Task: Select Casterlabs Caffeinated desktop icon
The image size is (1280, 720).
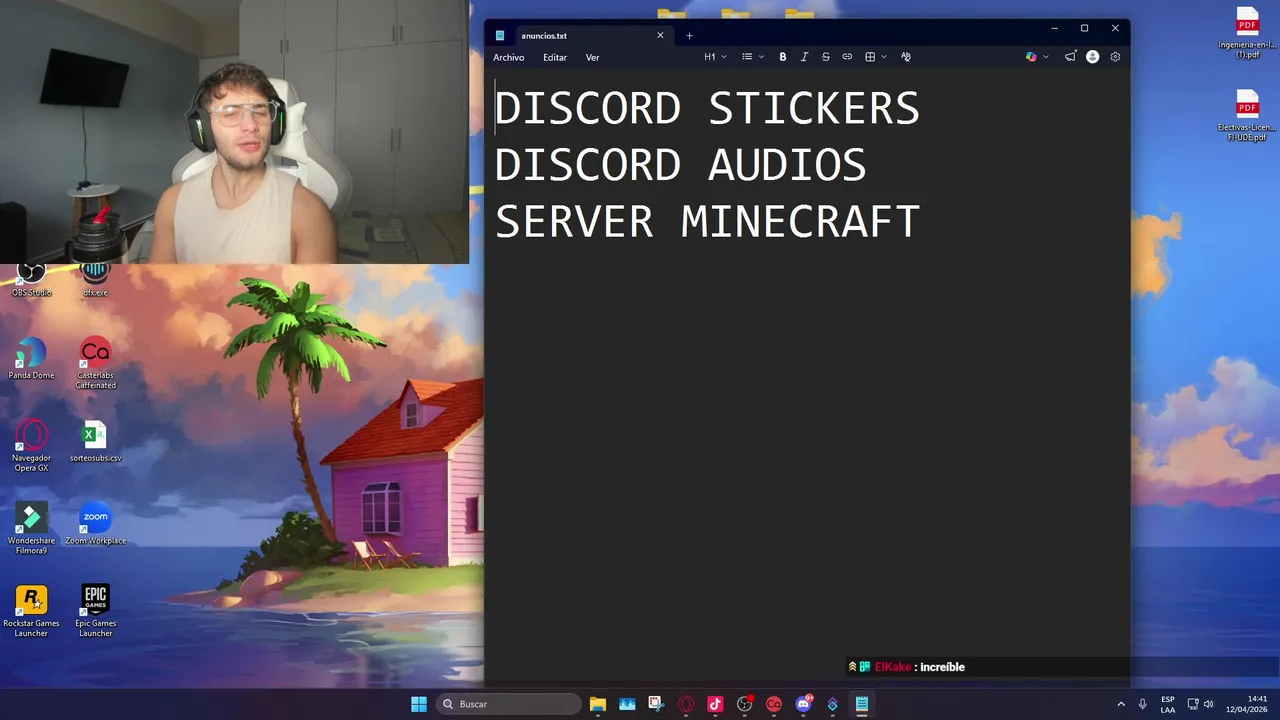Action: (95, 362)
